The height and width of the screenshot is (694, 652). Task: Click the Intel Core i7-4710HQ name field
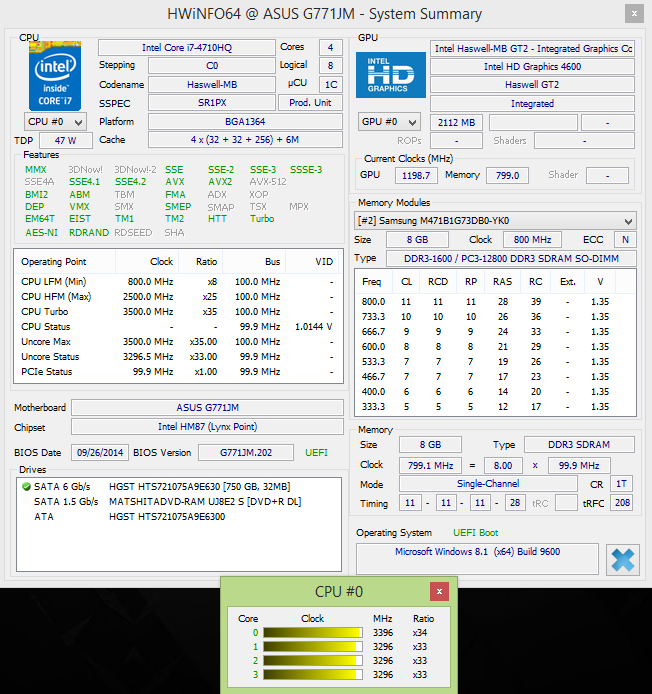click(x=187, y=48)
